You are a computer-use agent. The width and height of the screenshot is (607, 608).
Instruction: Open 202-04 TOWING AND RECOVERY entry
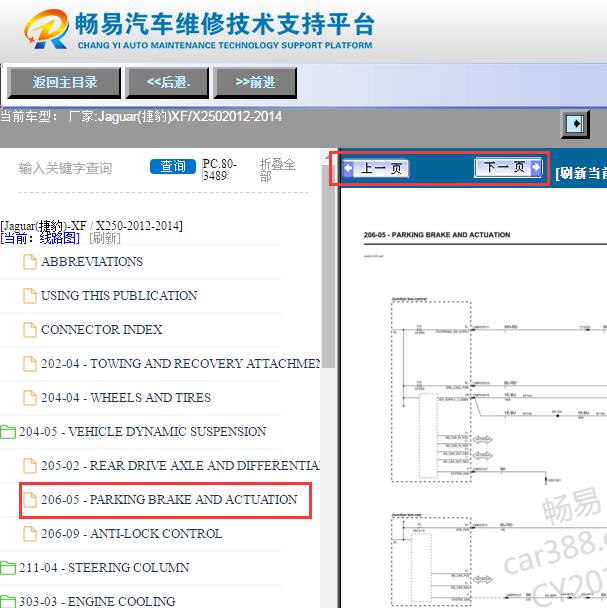pos(180,363)
